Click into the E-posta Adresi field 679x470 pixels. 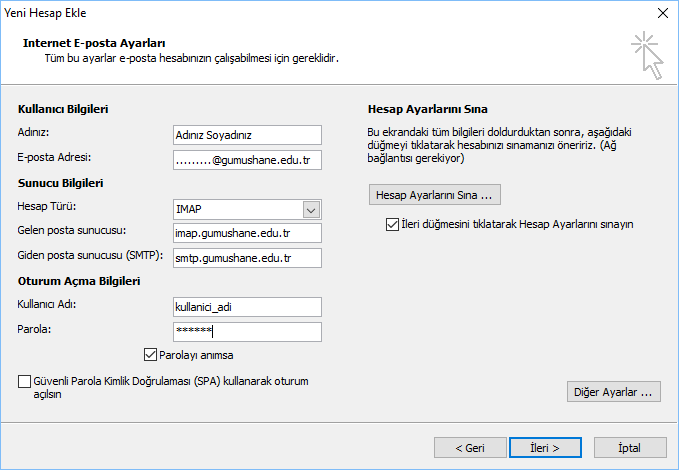point(246,158)
